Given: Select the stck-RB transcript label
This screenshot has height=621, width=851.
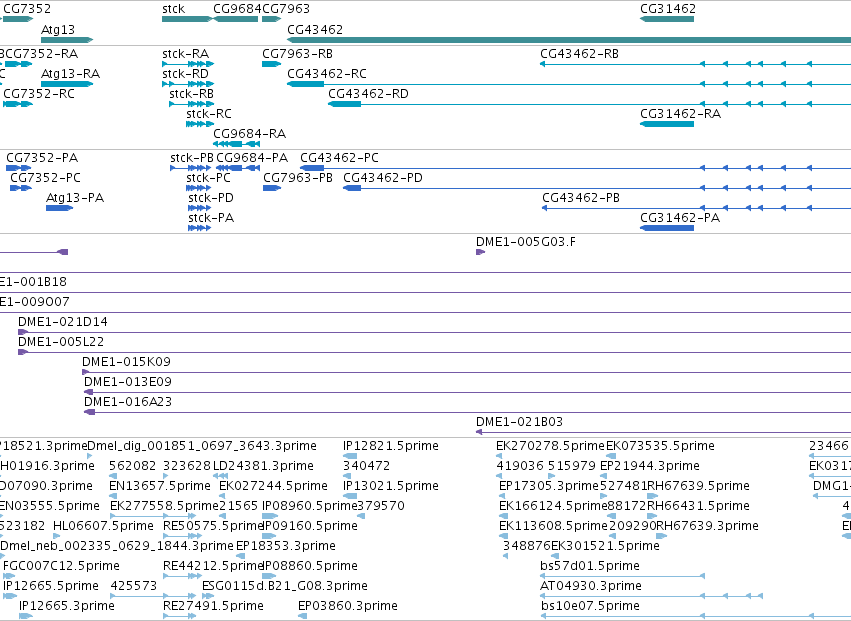Looking at the screenshot, I should (x=192, y=94).
